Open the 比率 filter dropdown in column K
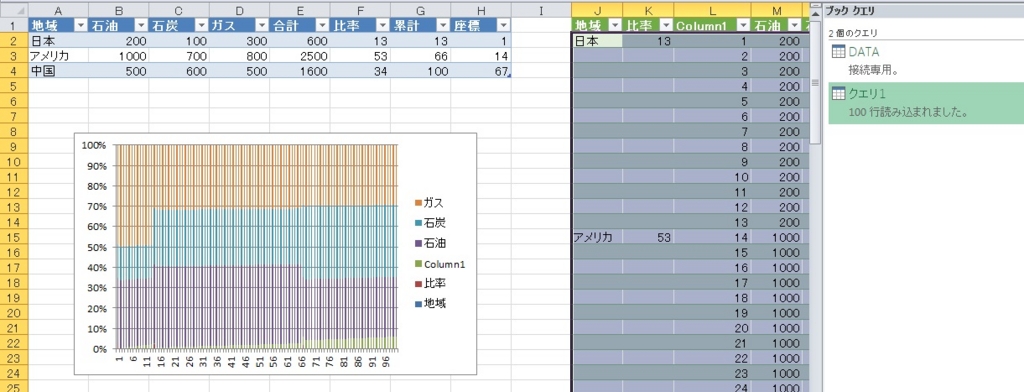The width and height of the screenshot is (1024, 392). [x=665, y=25]
